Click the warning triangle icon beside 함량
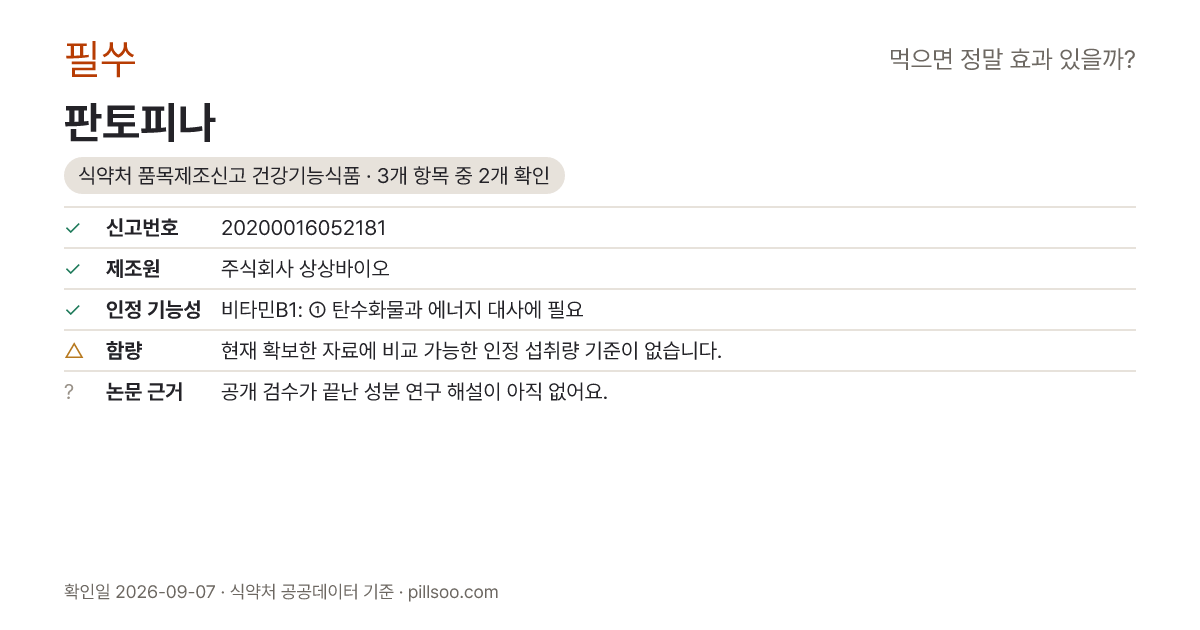The width and height of the screenshot is (1200, 630). (x=73, y=351)
